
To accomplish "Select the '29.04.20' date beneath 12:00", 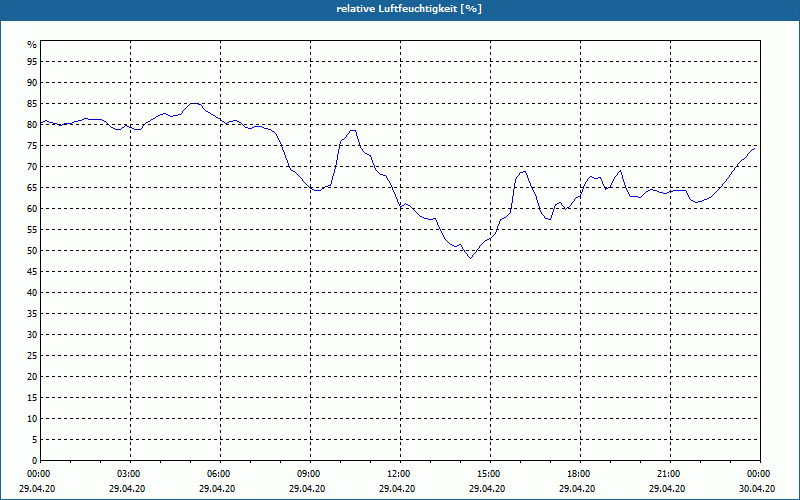I will [x=397, y=489].
